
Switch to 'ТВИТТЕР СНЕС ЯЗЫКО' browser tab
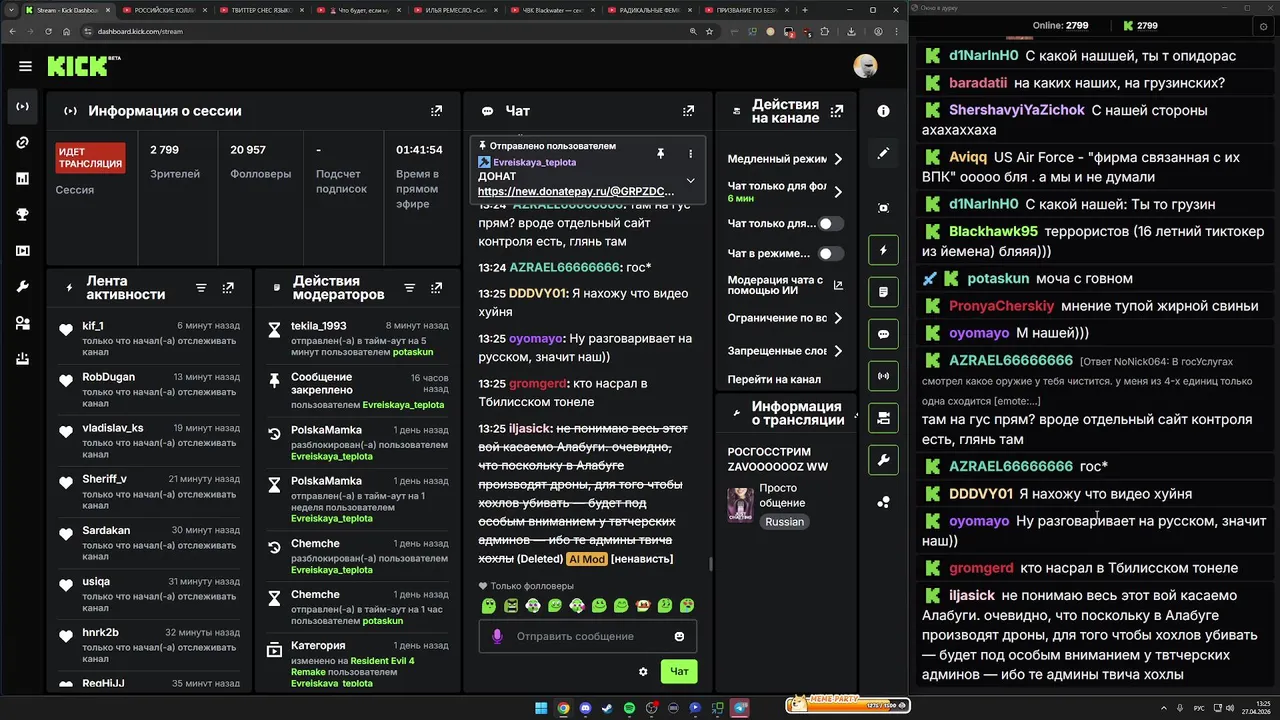tap(262, 10)
